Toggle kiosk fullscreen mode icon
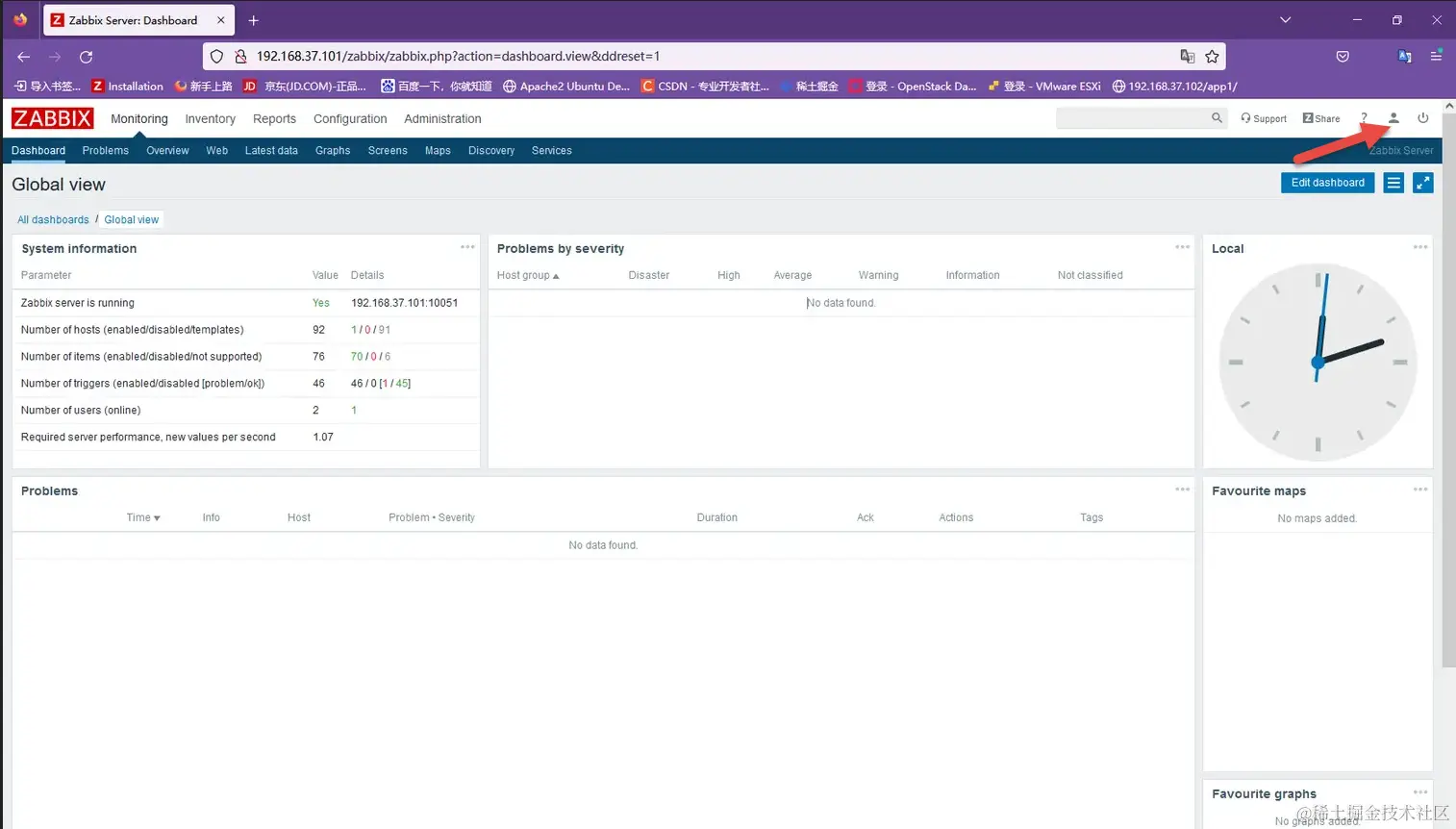Viewport: 1456px width, 829px height. 1423,183
